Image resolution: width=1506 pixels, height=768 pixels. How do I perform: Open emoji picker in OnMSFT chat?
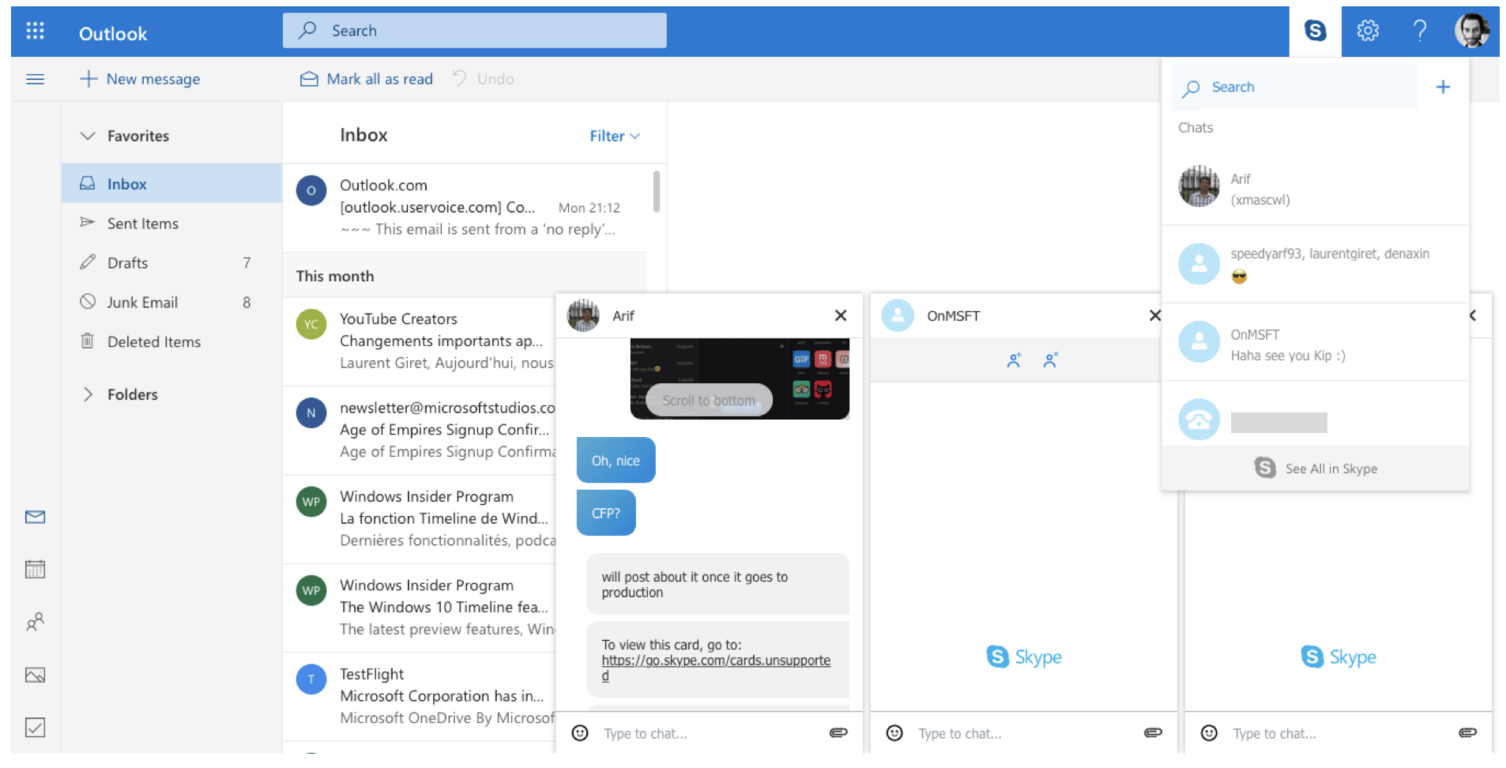895,733
